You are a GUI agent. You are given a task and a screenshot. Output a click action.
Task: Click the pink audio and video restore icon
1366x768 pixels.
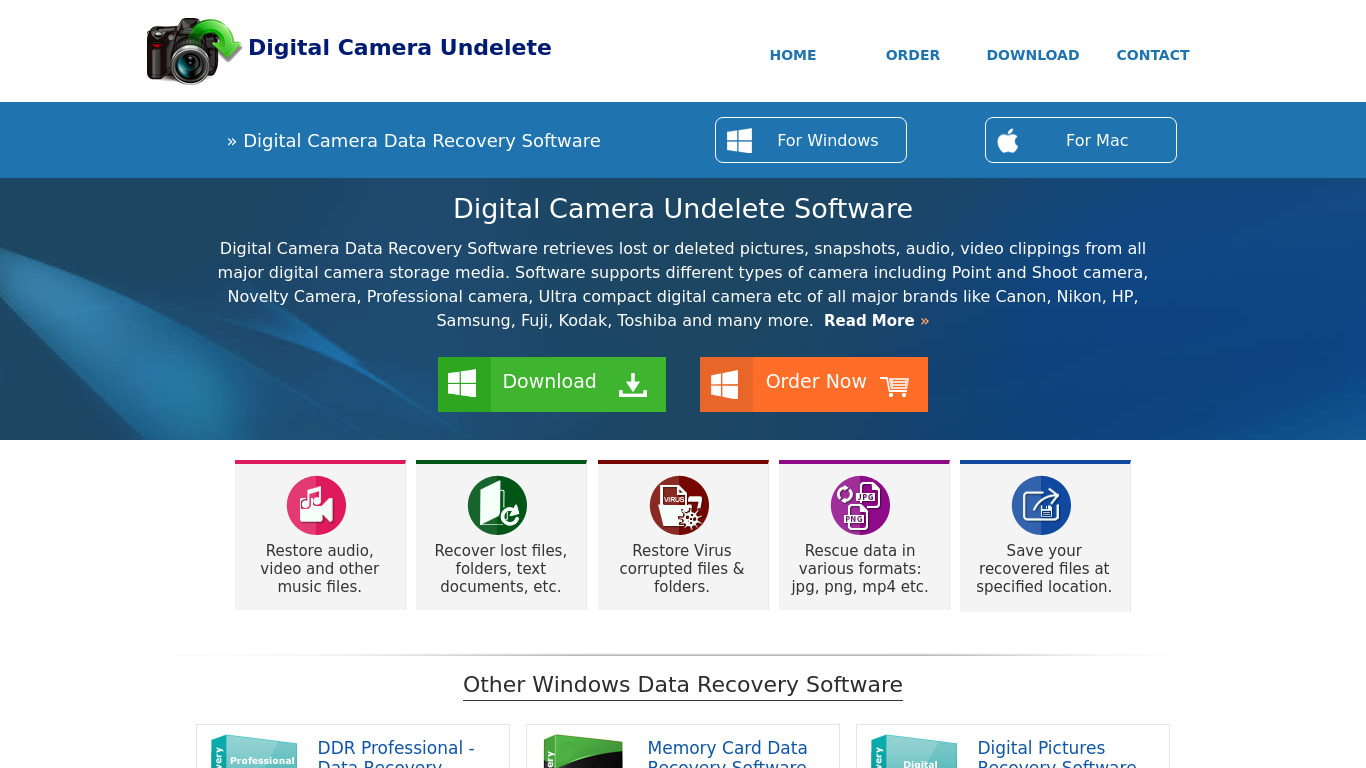316,505
